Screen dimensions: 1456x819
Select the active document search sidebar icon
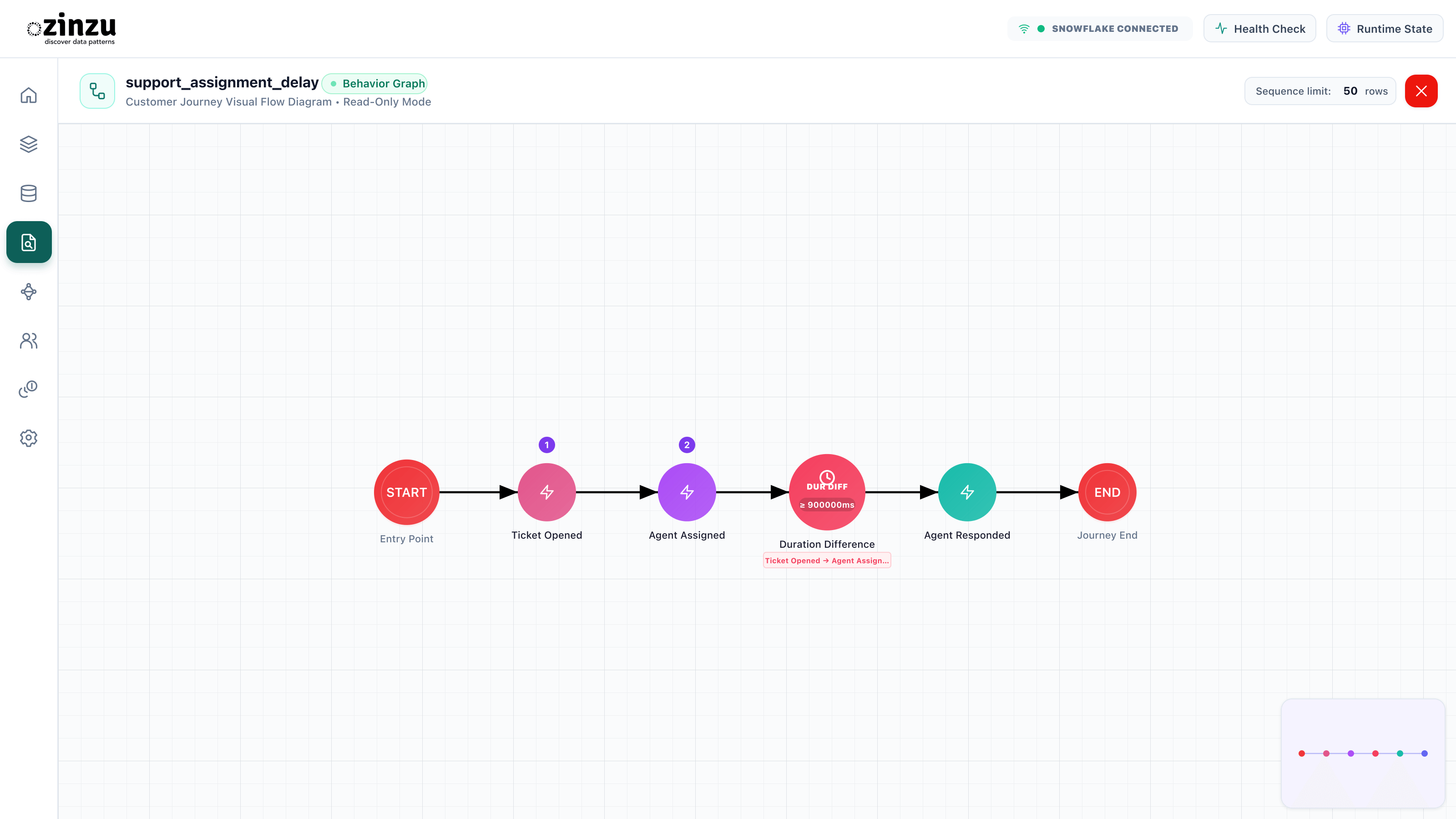pyautogui.click(x=28, y=242)
